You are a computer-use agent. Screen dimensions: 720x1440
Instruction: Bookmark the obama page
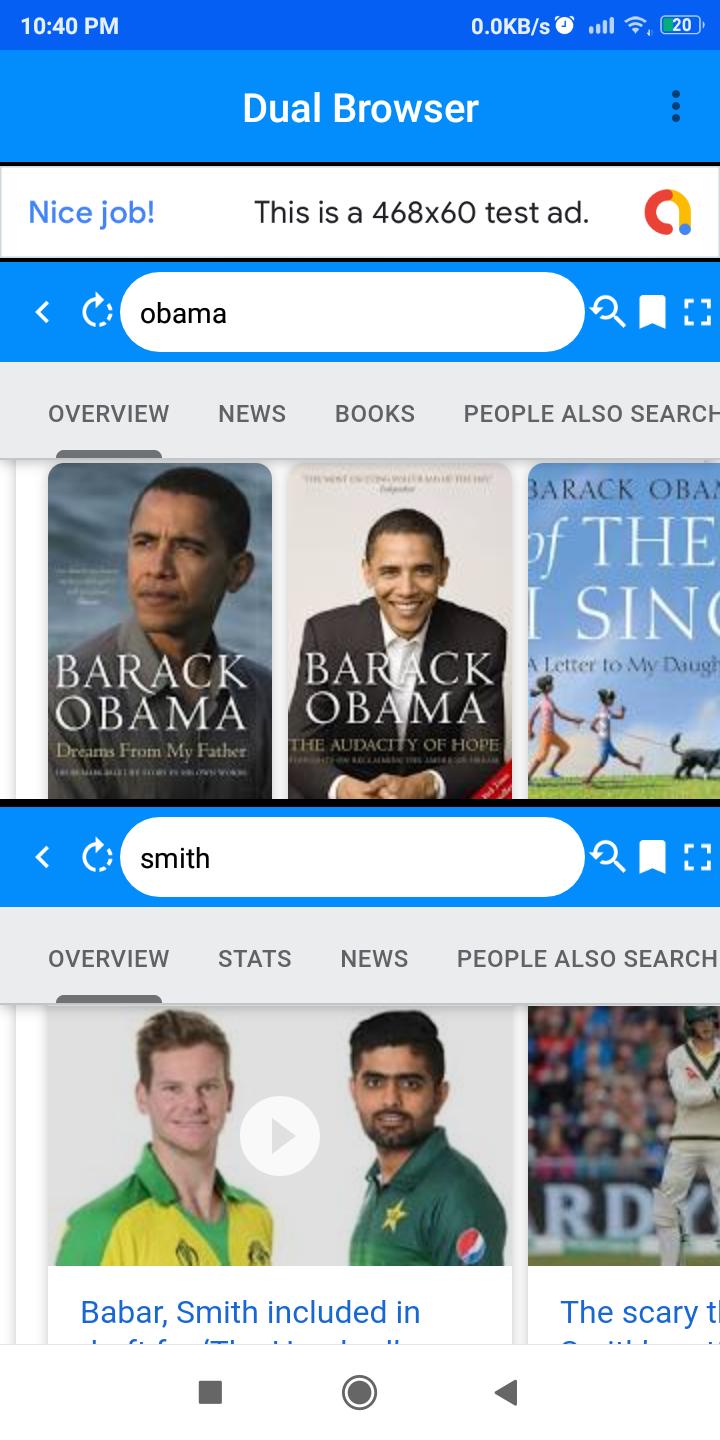[652, 313]
